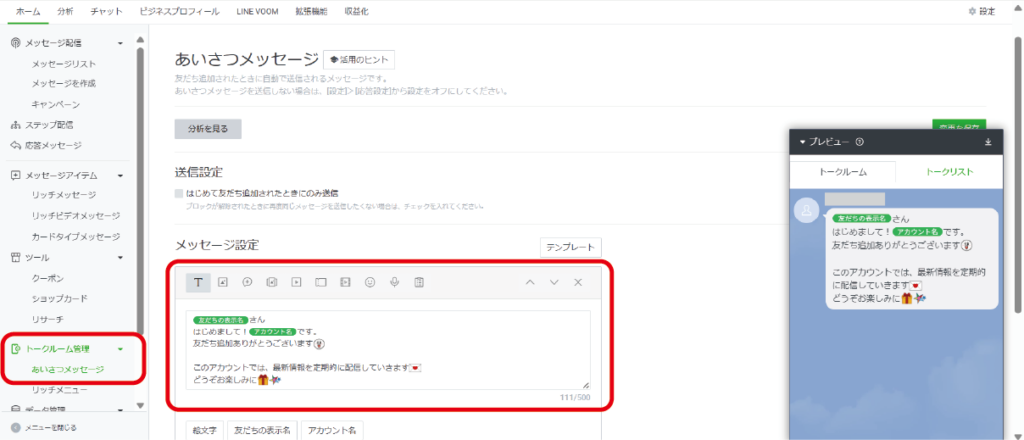The width and height of the screenshot is (1024, 440).
Task: Move message box up with chevron
Action: (x=530, y=282)
